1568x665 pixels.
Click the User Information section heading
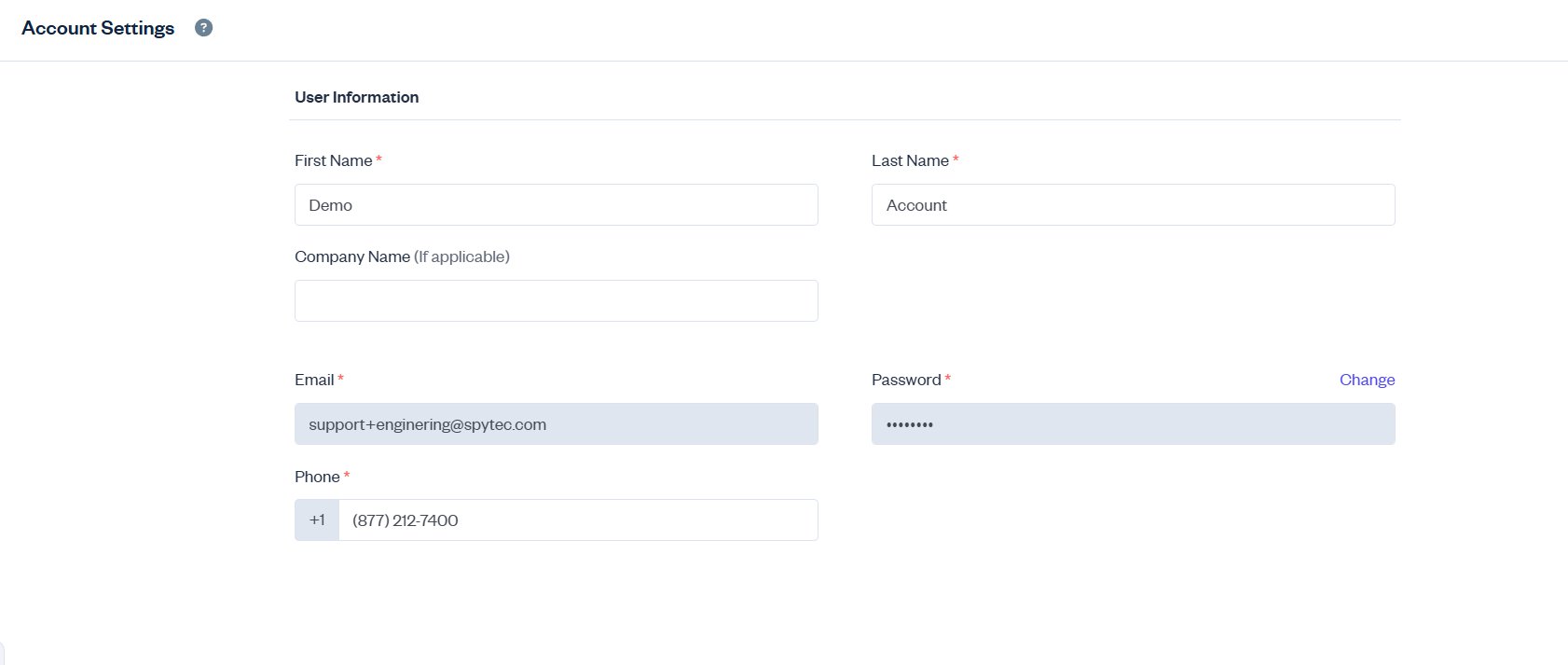click(x=356, y=97)
